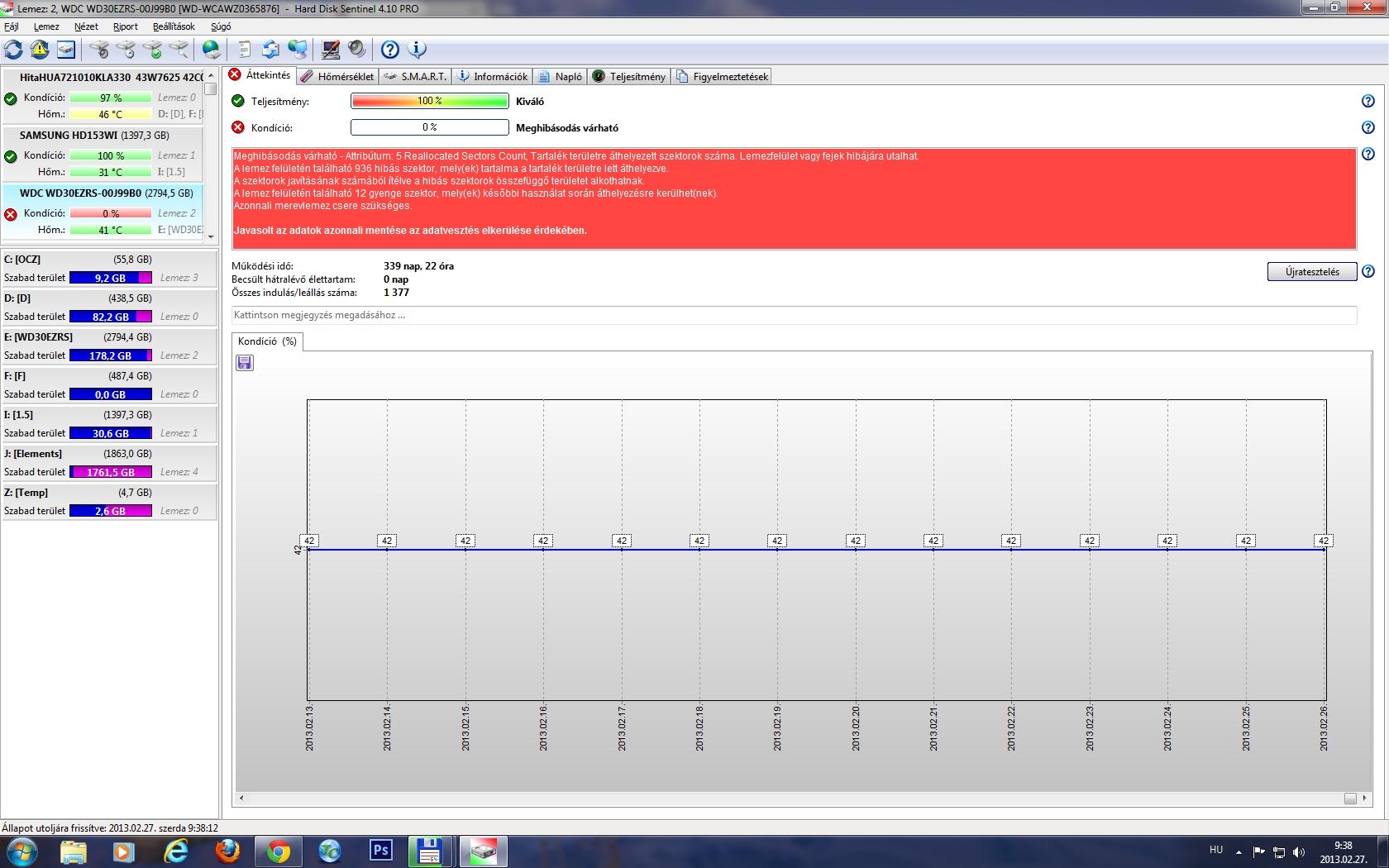Click the help icon next to the red warning box
The image size is (1389, 868).
1368,154
